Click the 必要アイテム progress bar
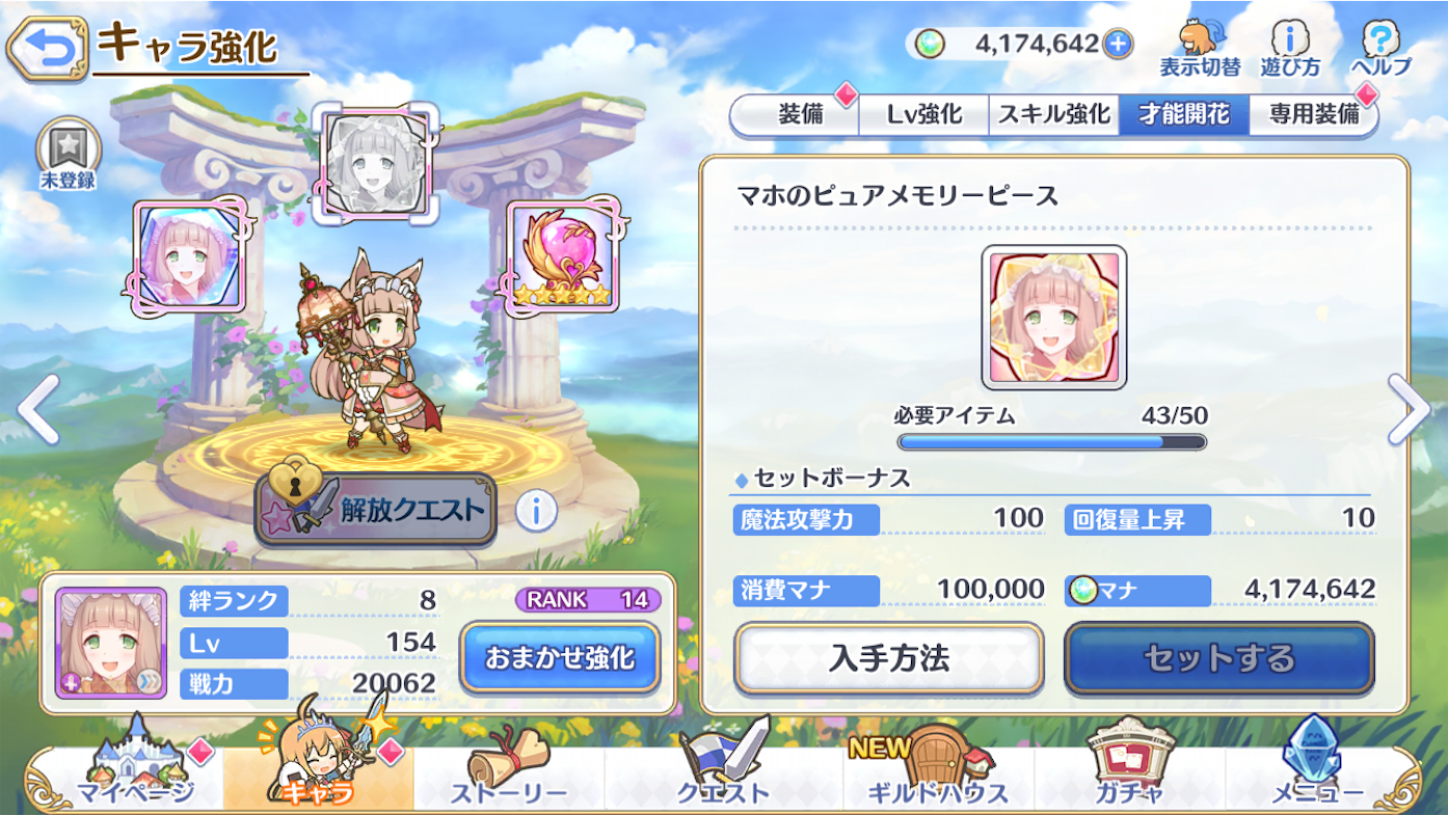 (x=1052, y=441)
